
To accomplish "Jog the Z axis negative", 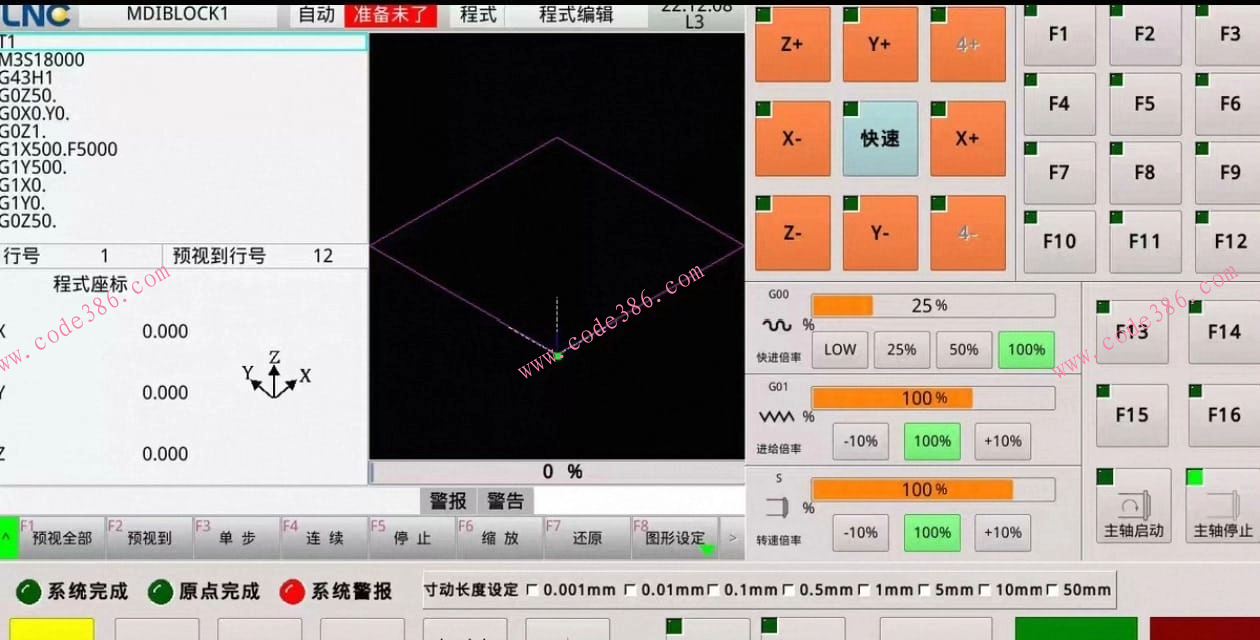I will click(791, 233).
